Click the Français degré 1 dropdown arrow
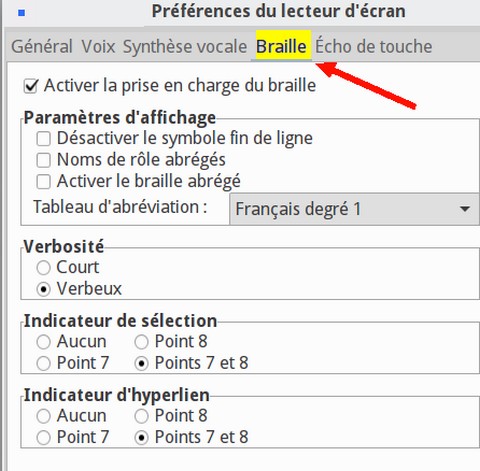480x471 pixels. coord(465,209)
